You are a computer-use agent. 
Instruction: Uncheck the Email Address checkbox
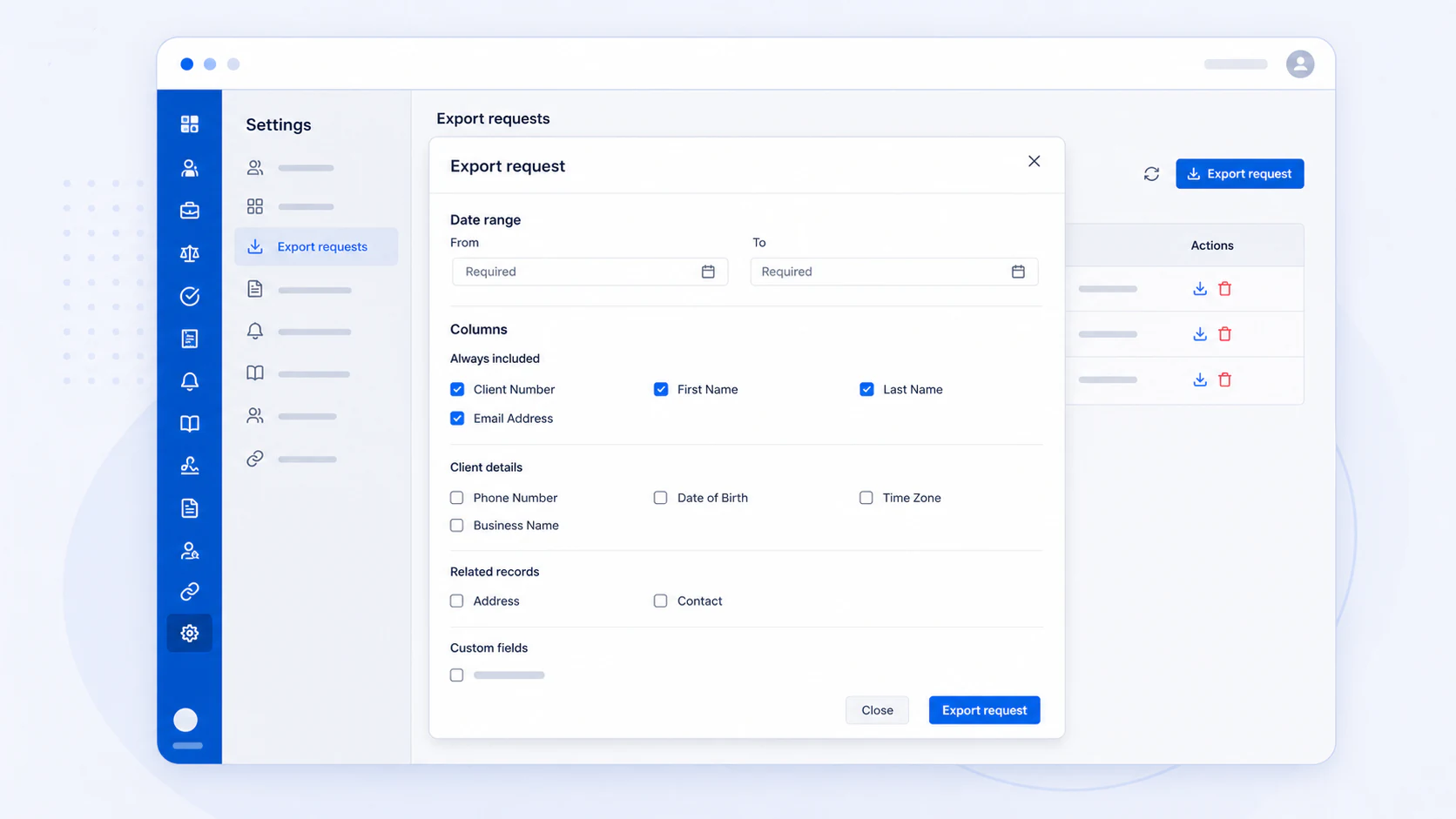click(457, 419)
